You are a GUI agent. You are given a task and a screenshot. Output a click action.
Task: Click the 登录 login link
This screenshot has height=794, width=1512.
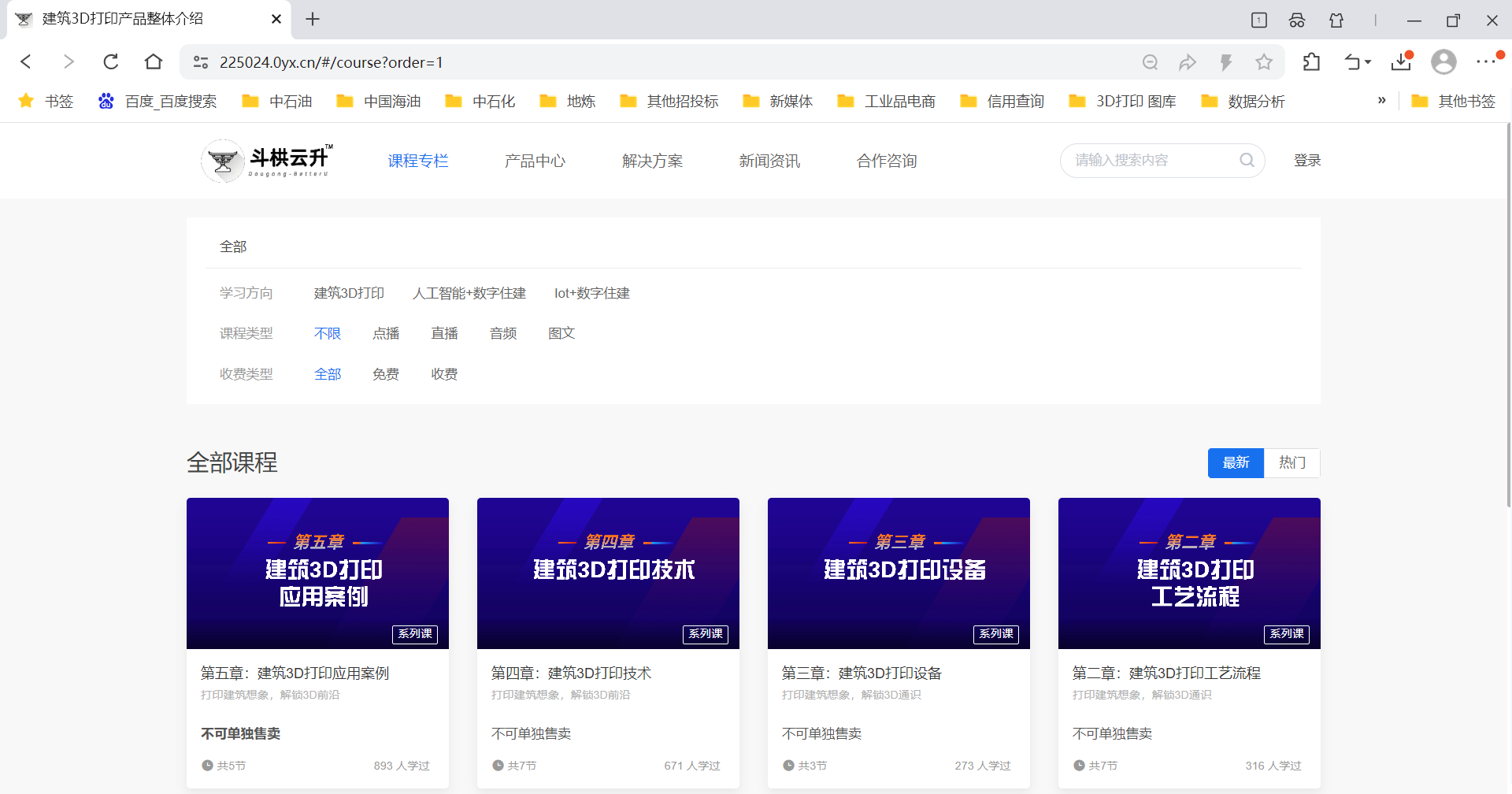pos(1307,161)
